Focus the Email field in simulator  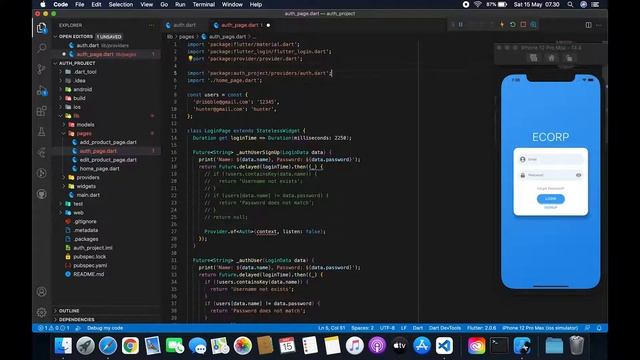click(551, 159)
